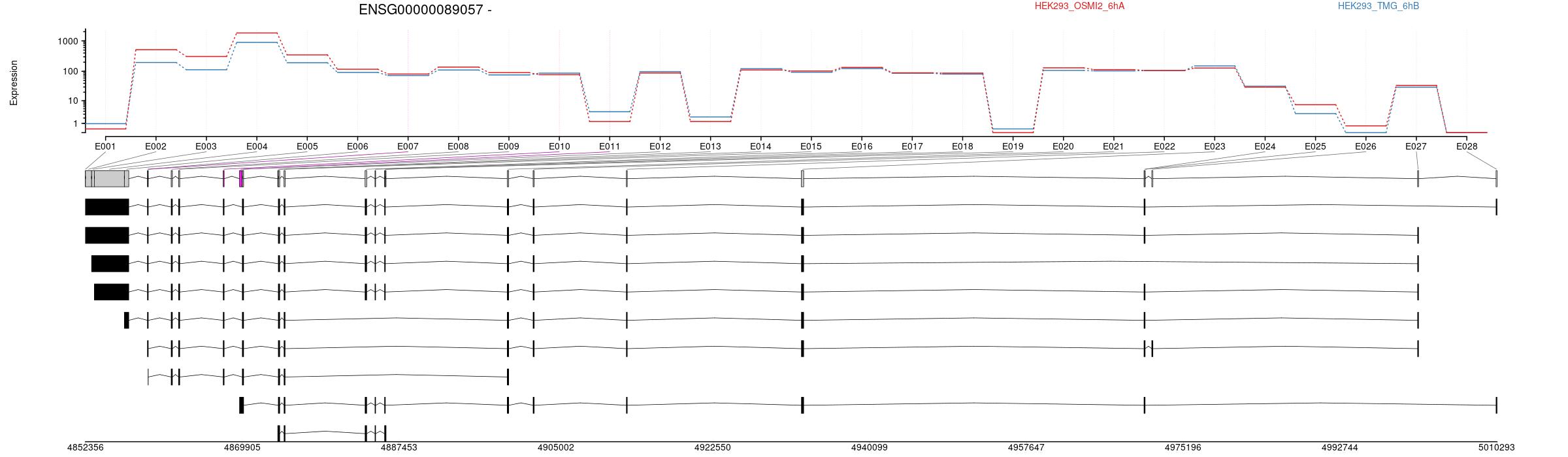Click exon label E017
The image size is (1568, 457).
pyautogui.click(x=912, y=147)
